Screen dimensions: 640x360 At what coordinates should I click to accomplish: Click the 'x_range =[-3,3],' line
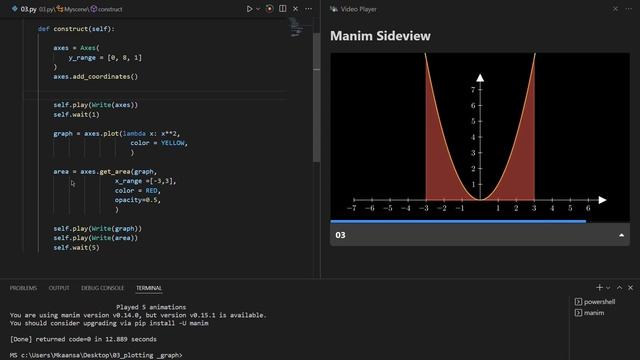coord(145,181)
